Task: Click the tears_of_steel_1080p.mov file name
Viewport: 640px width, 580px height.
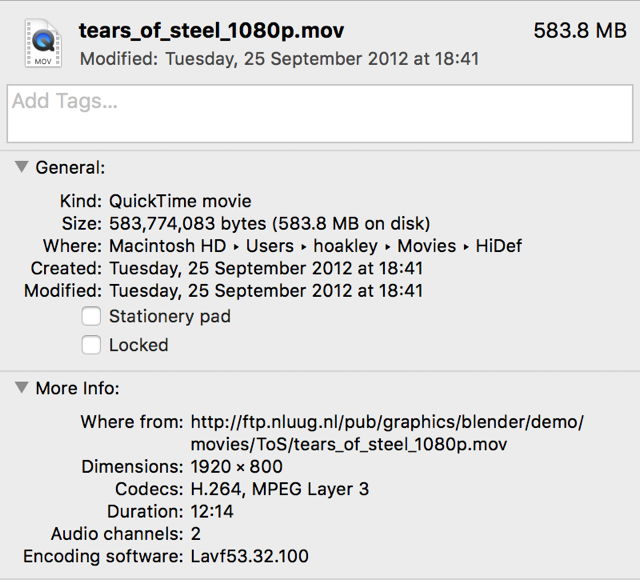Action: coord(211,31)
